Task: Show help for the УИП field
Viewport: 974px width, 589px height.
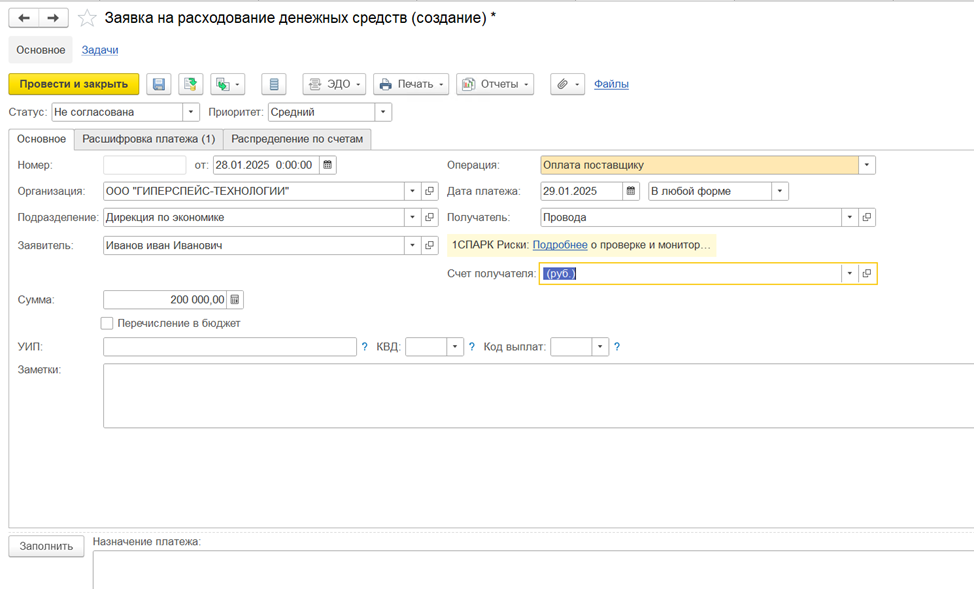Action: [365, 347]
